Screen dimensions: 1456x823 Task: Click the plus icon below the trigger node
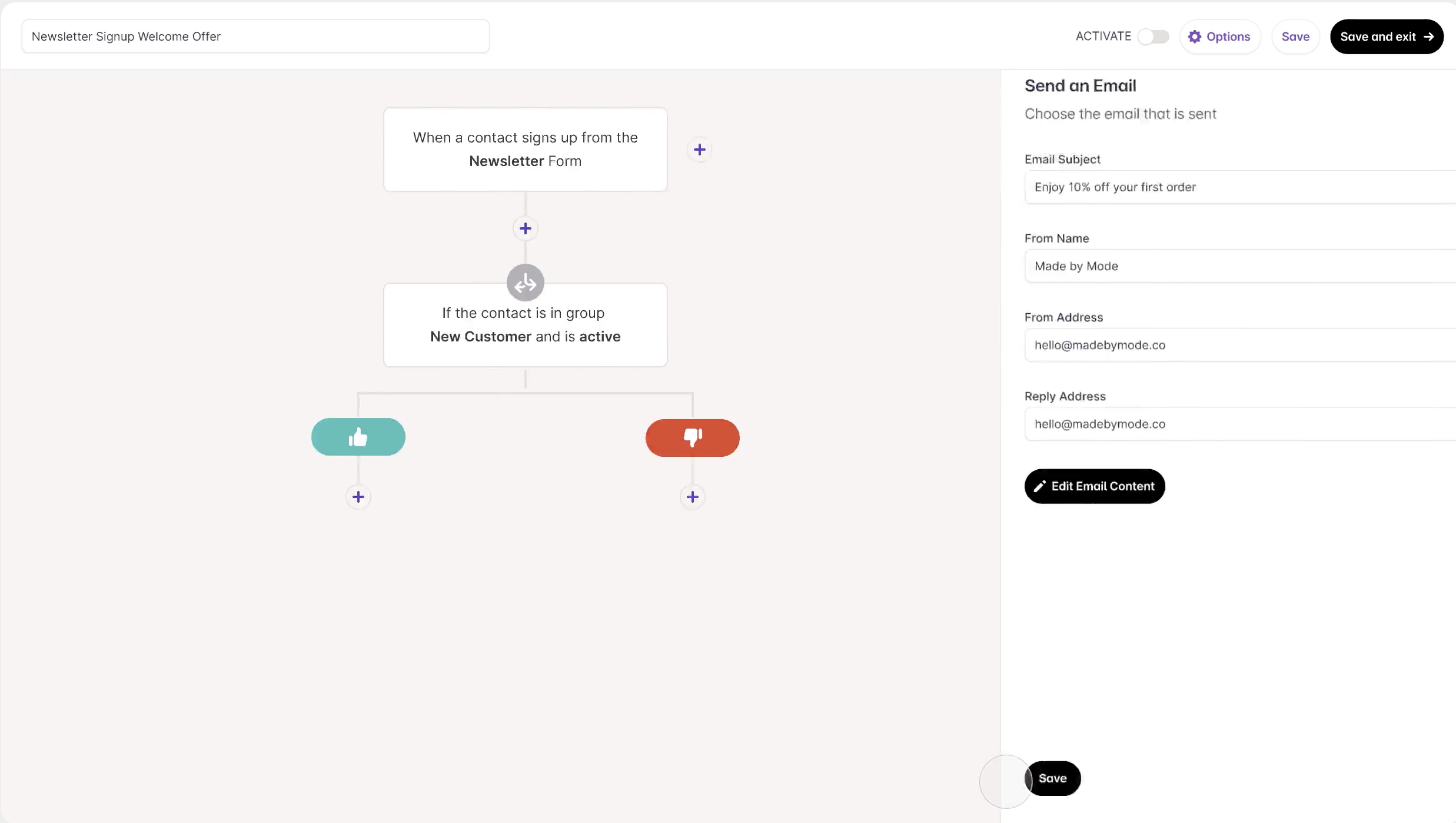click(525, 228)
